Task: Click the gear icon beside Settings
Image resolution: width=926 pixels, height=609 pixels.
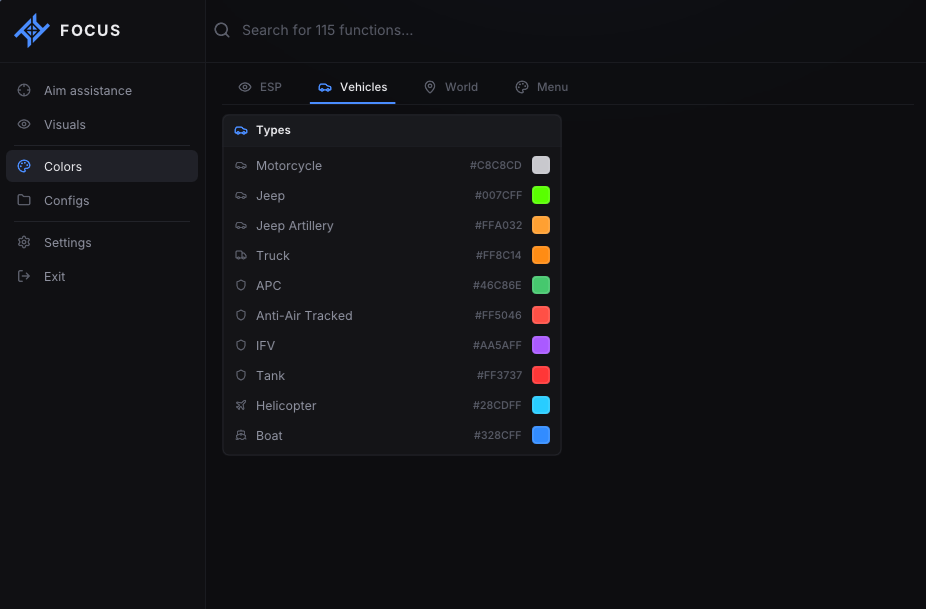Action: 24,242
